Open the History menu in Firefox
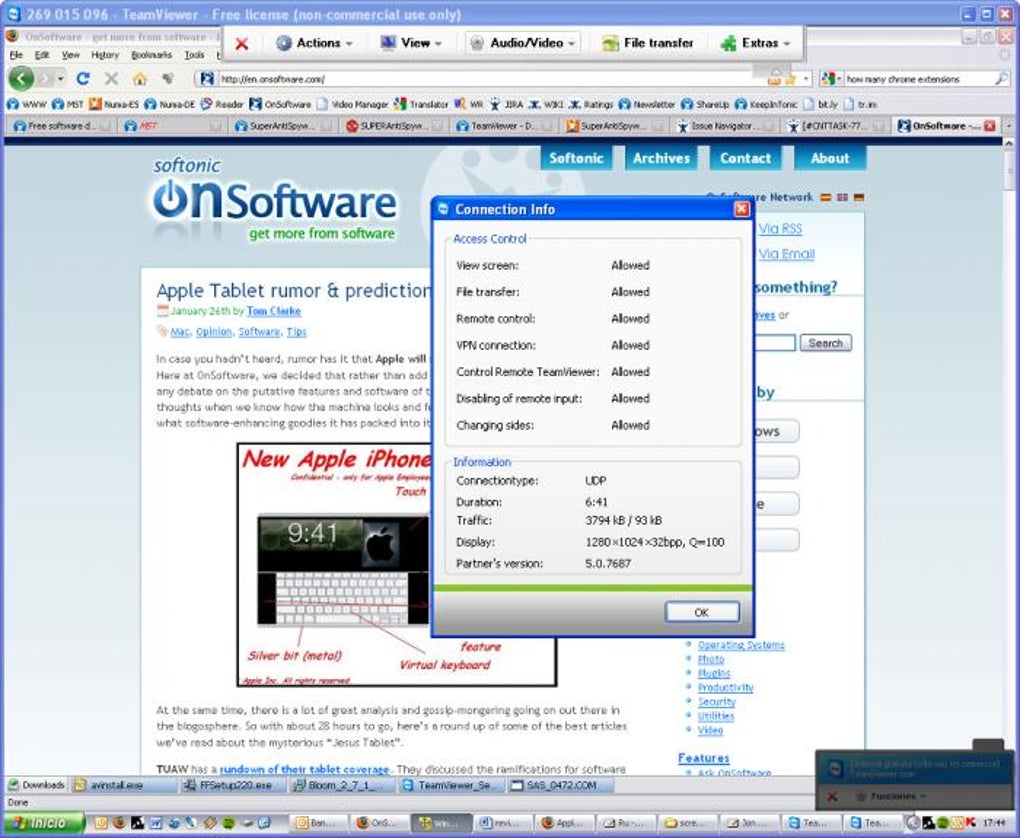This screenshot has width=1020, height=838. (x=105, y=55)
